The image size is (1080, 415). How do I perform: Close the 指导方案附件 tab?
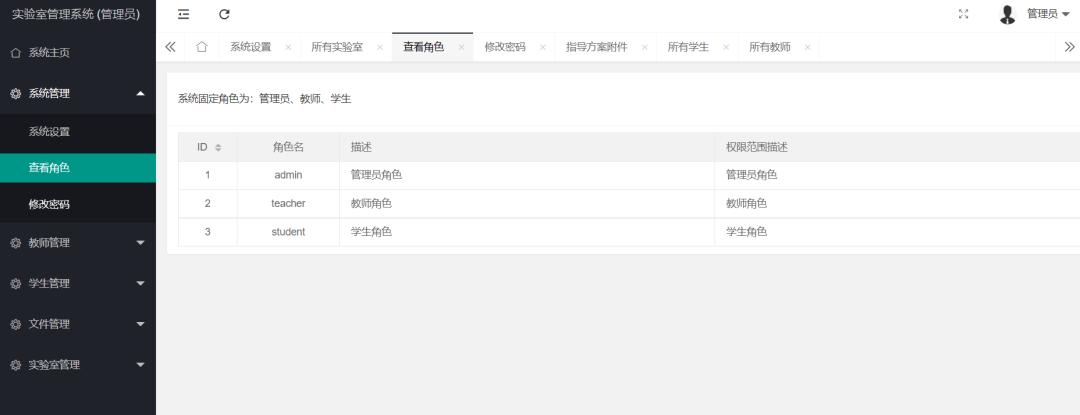pos(644,47)
